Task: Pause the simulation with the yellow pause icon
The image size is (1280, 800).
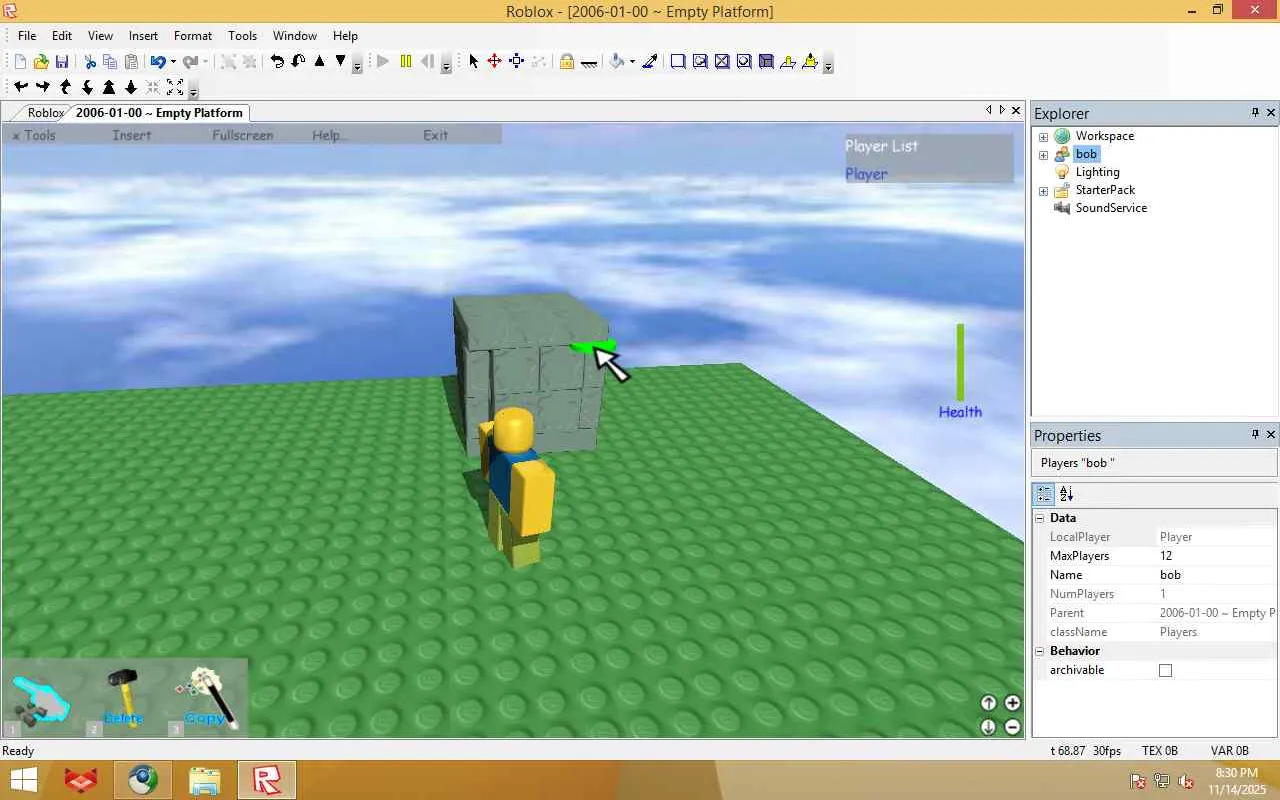Action: click(406, 62)
